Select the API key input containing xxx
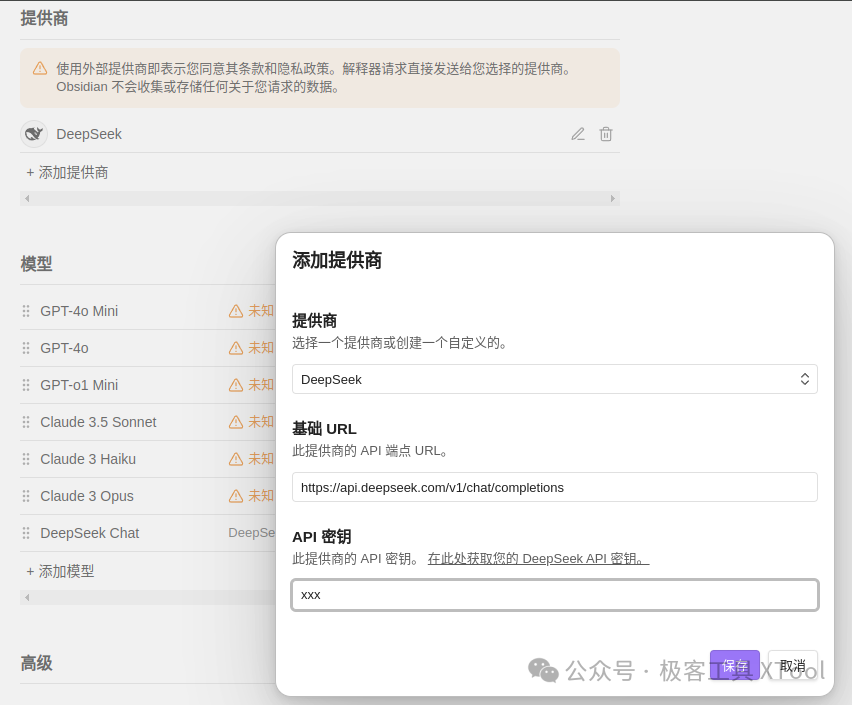The image size is (852, 705). click(554, 594)
